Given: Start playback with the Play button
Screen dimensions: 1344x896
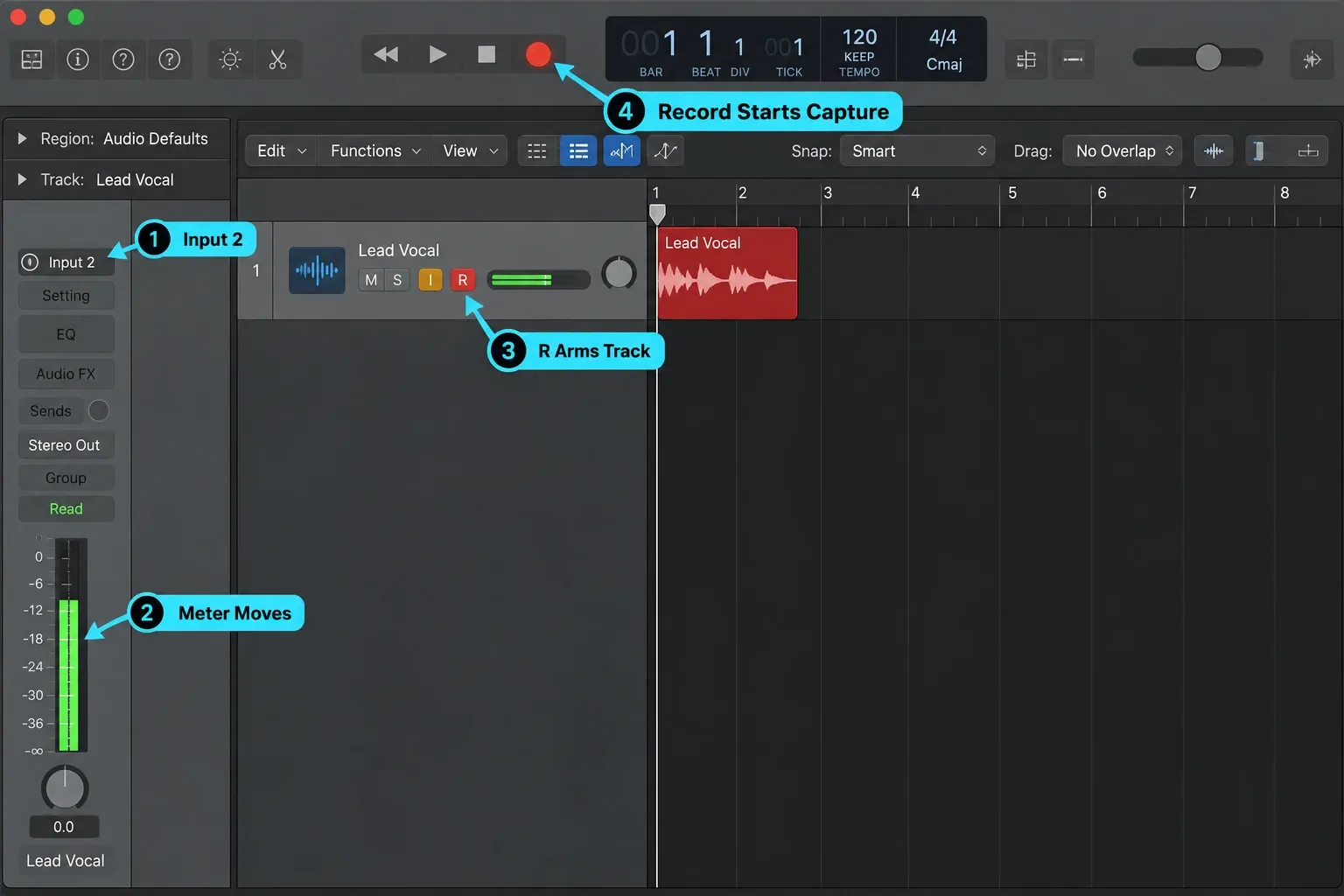Looking at the screenshot, I should tap(437, 54).
